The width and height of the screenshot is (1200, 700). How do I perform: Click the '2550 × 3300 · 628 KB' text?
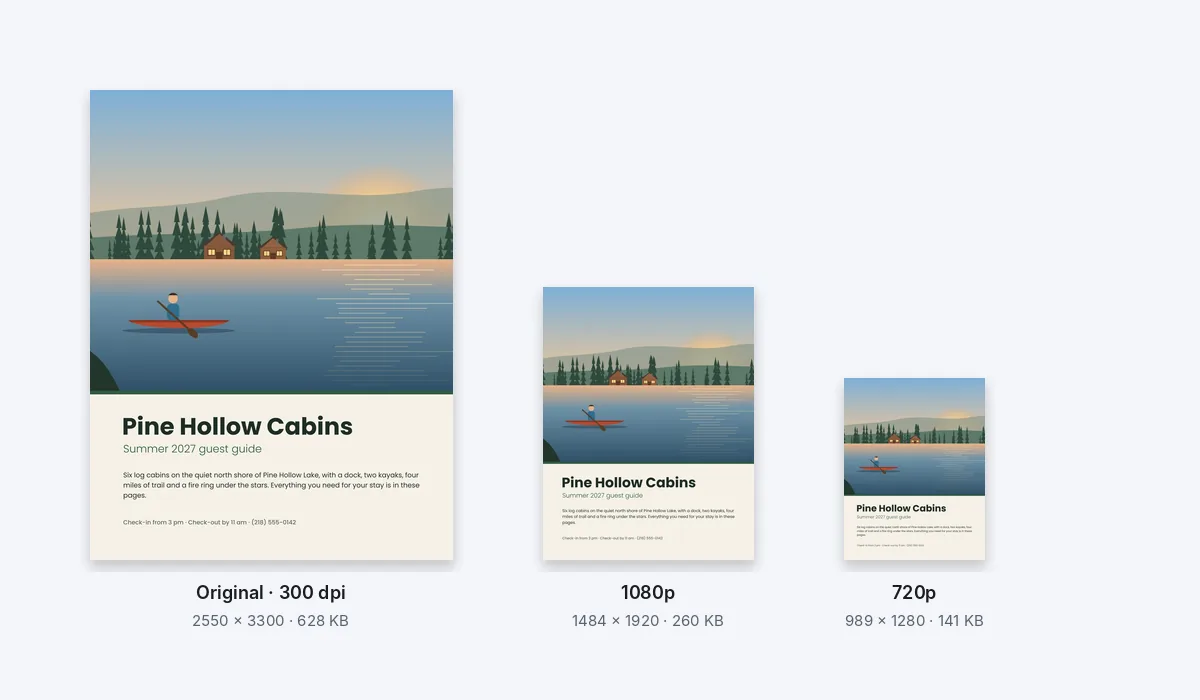[271, 621]
